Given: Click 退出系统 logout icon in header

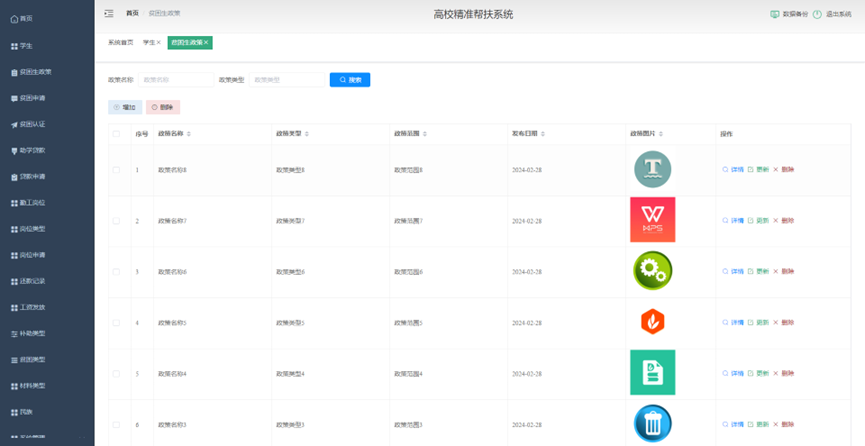Looking at the screenshot, I should point(817,14).
